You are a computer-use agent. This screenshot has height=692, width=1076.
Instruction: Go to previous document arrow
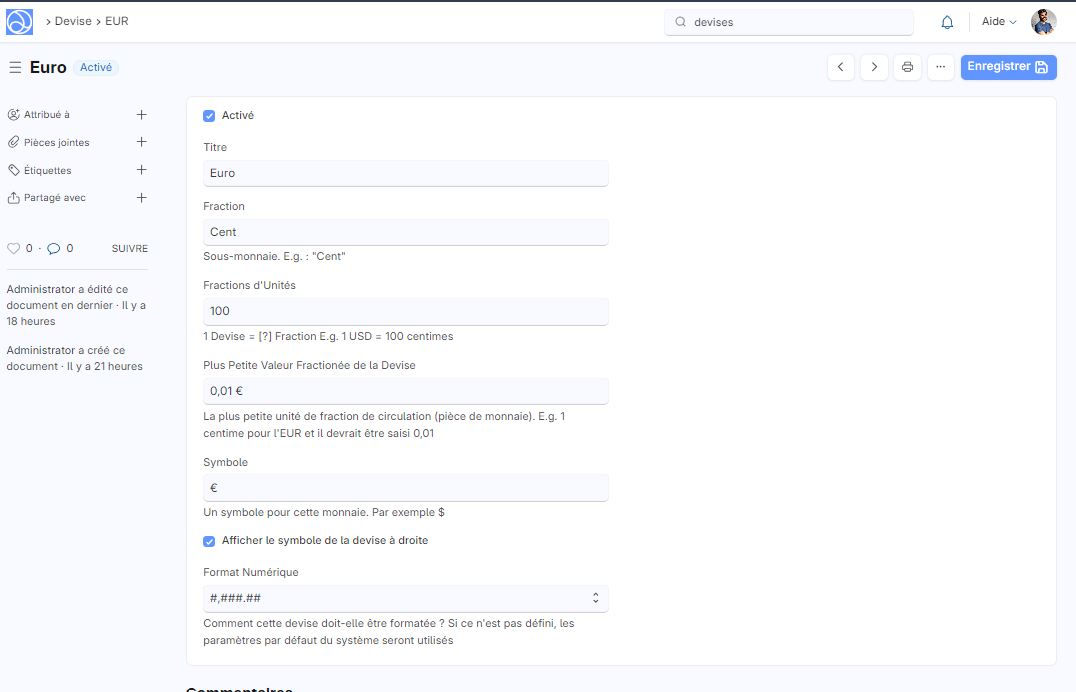841,67
